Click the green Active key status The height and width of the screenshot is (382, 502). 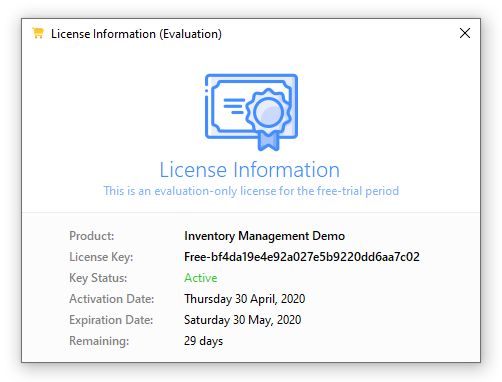point(201,278)
